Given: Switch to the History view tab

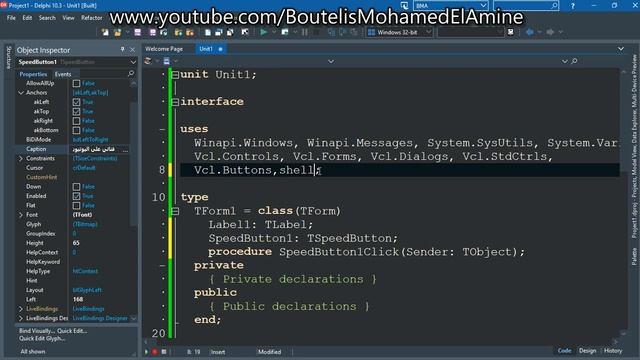Looking at the screenshot, I should pos(613,351).
